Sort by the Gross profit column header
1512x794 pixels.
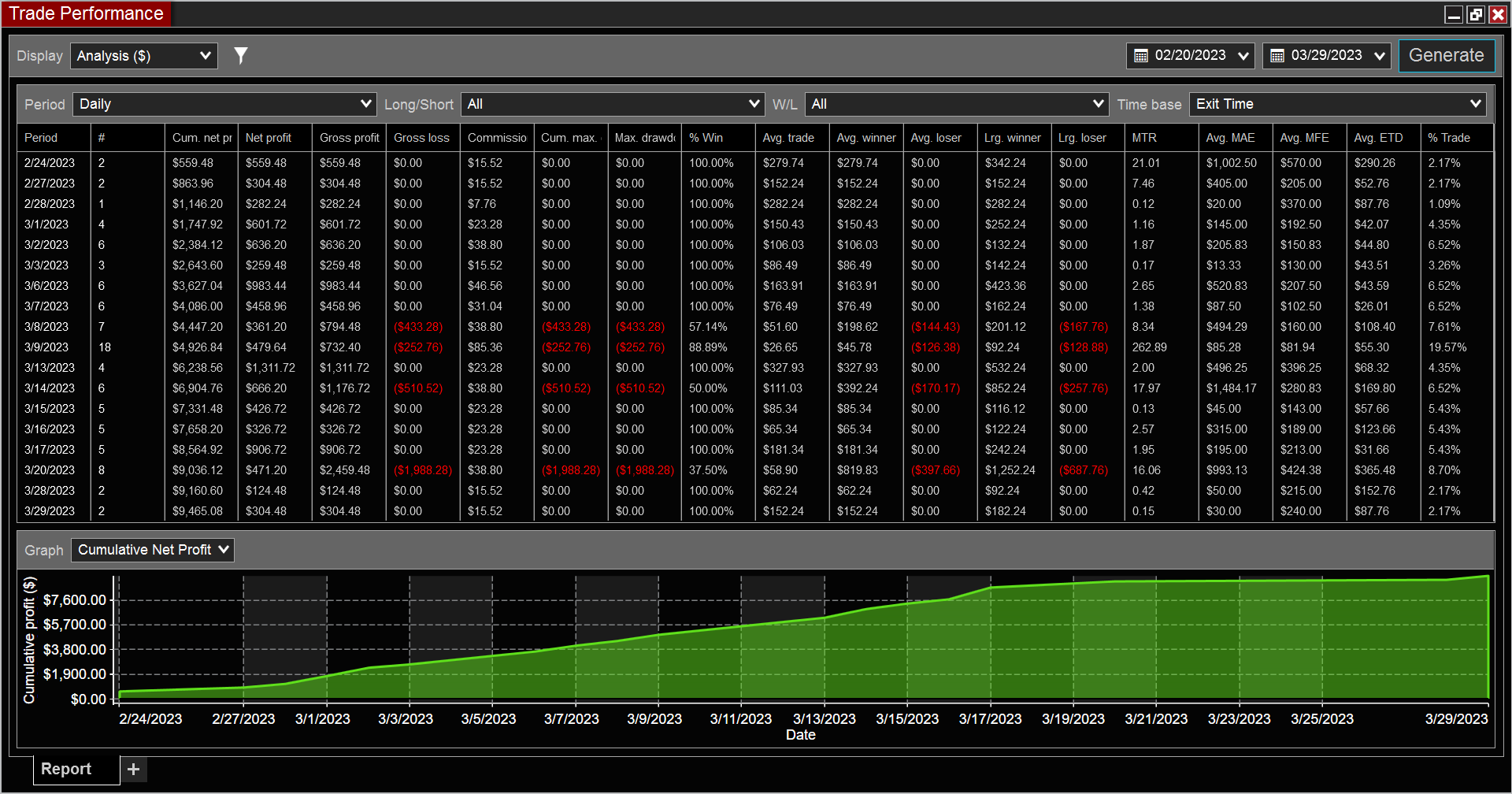coord(350,138)
